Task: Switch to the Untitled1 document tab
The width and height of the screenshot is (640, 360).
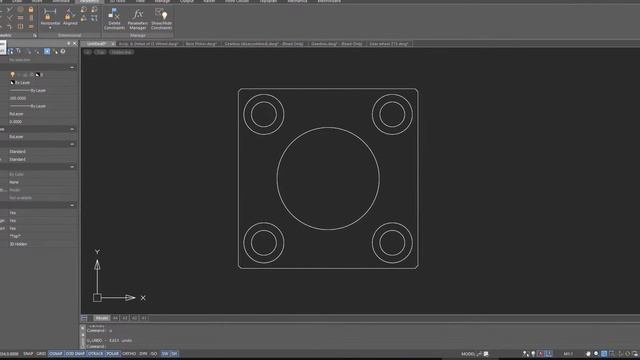Action: (96, 44)
